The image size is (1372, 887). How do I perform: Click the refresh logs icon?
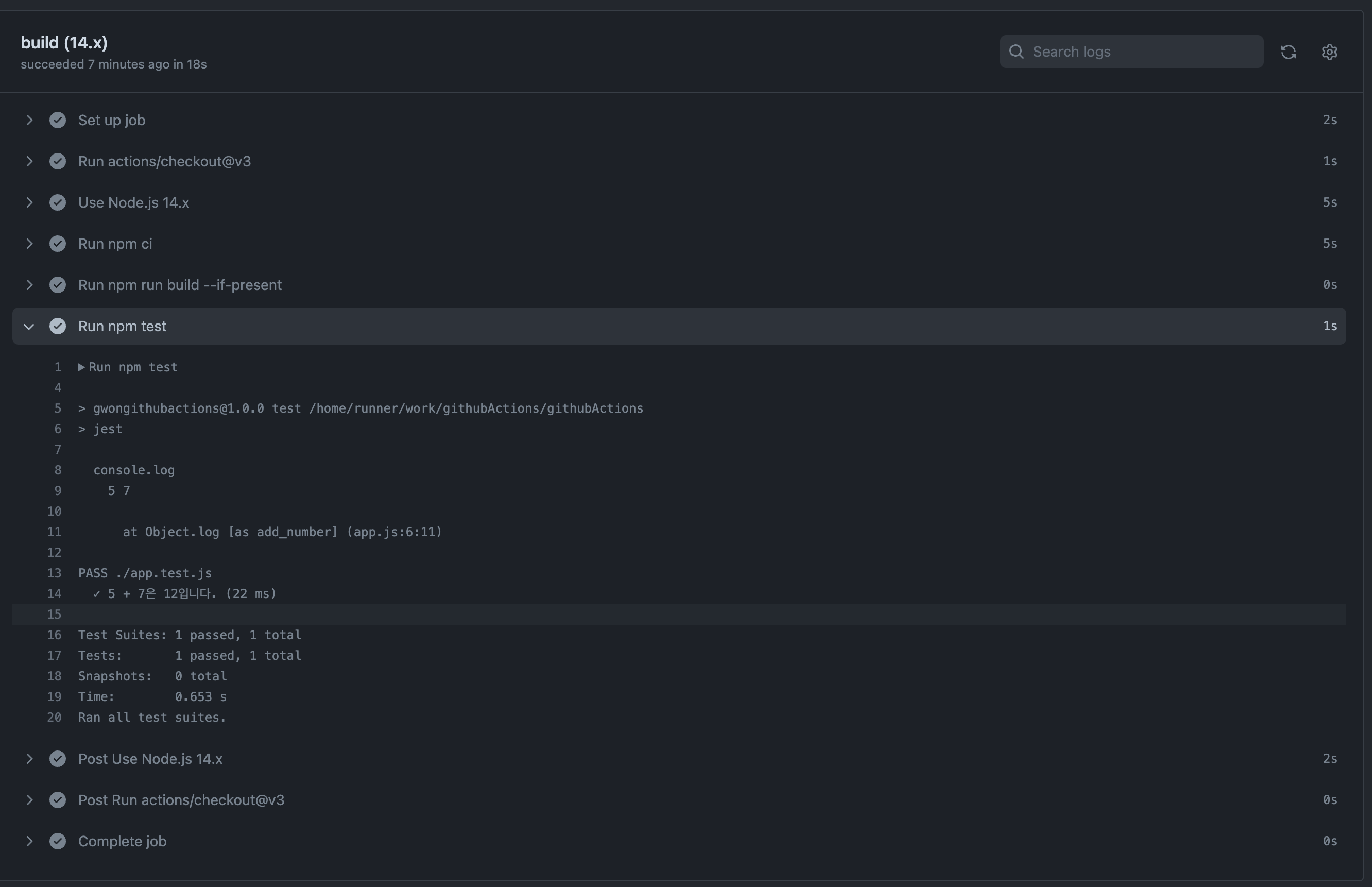pyautogui.click(x=1289, y=52)
